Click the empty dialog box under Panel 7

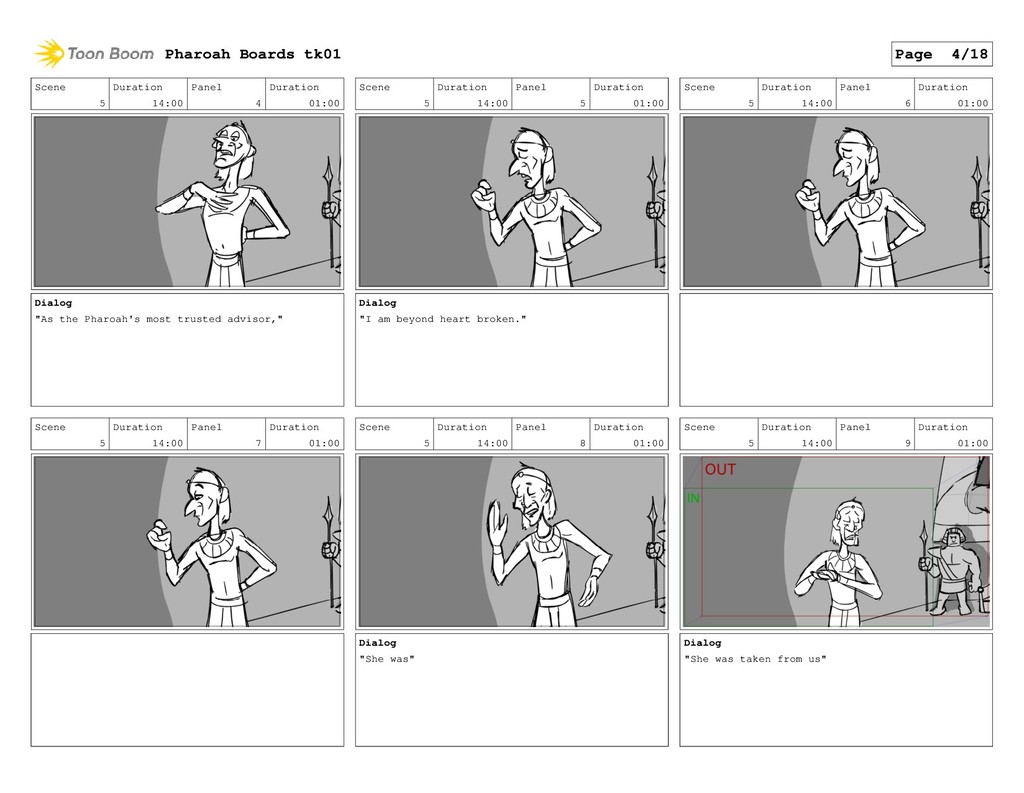[187, 690]
